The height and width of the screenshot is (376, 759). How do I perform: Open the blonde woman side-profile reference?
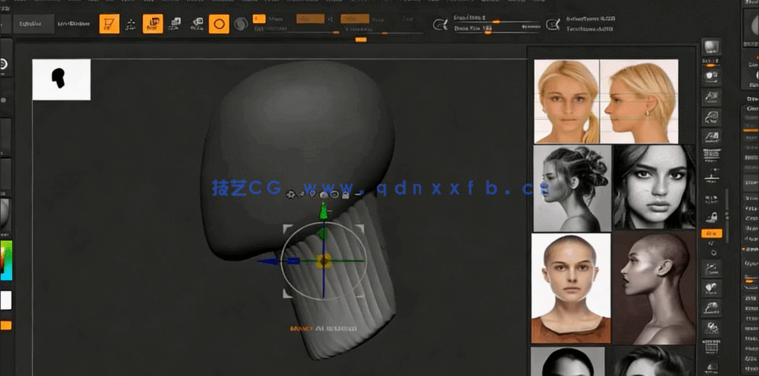[639, 101]
